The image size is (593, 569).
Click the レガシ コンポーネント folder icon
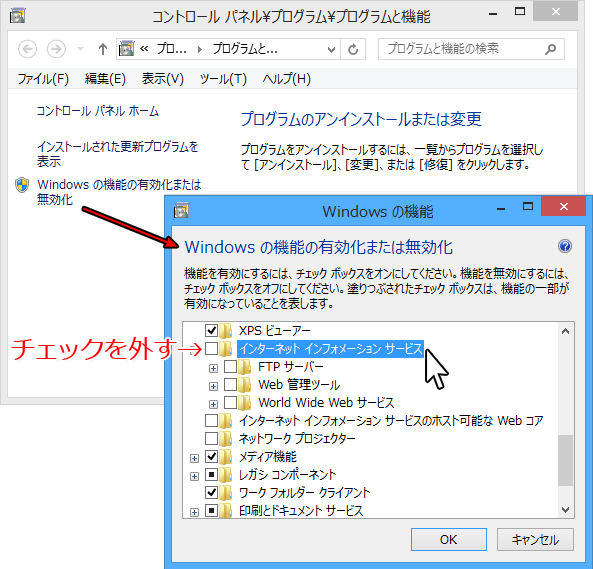226,474
